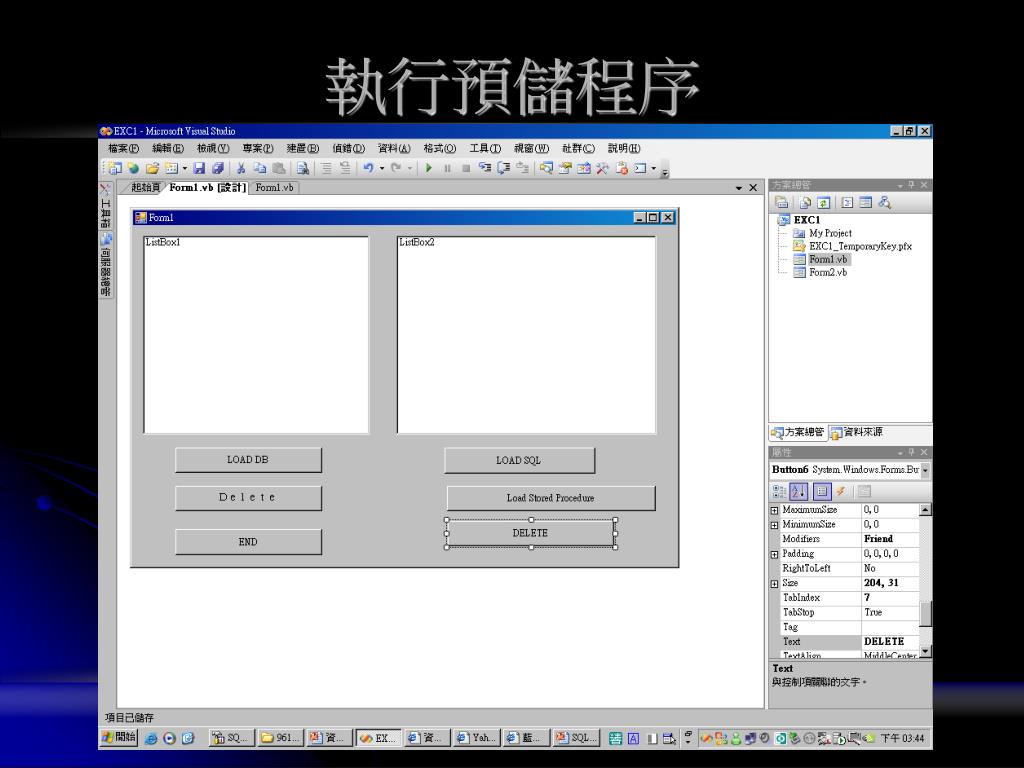The width and height of the screenshot is (1024, 768).
Task: Click the Alphabetical sort icon in Properties
Action: 799,491
